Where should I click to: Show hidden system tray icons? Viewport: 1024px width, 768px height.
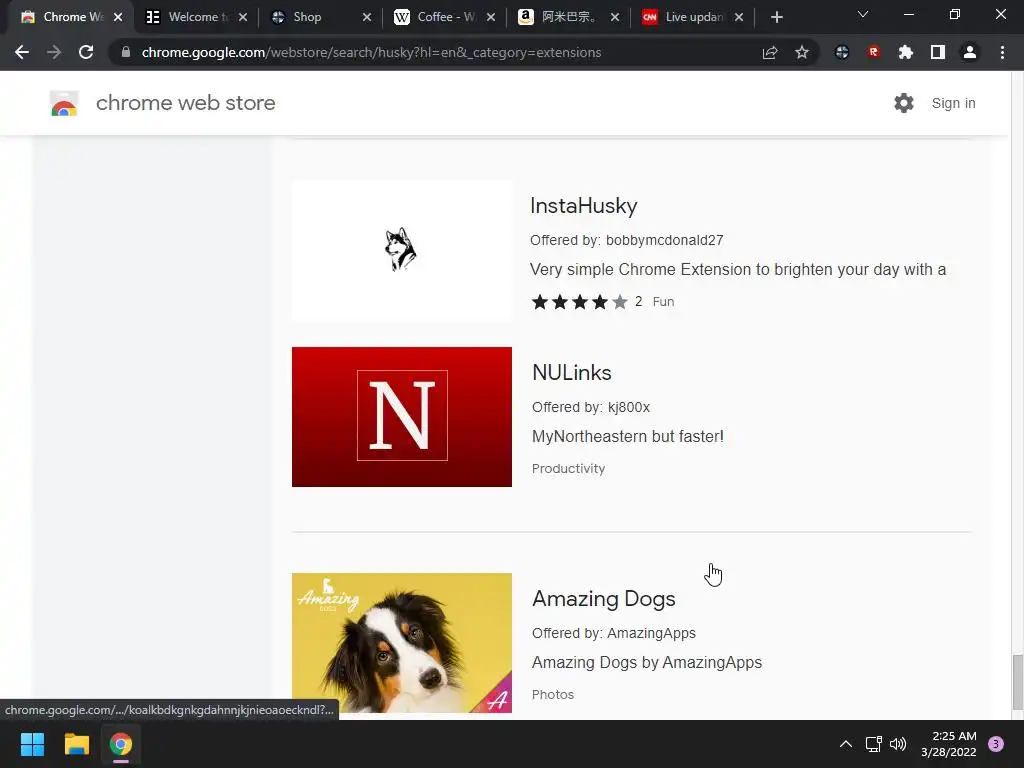click(846, 744)
